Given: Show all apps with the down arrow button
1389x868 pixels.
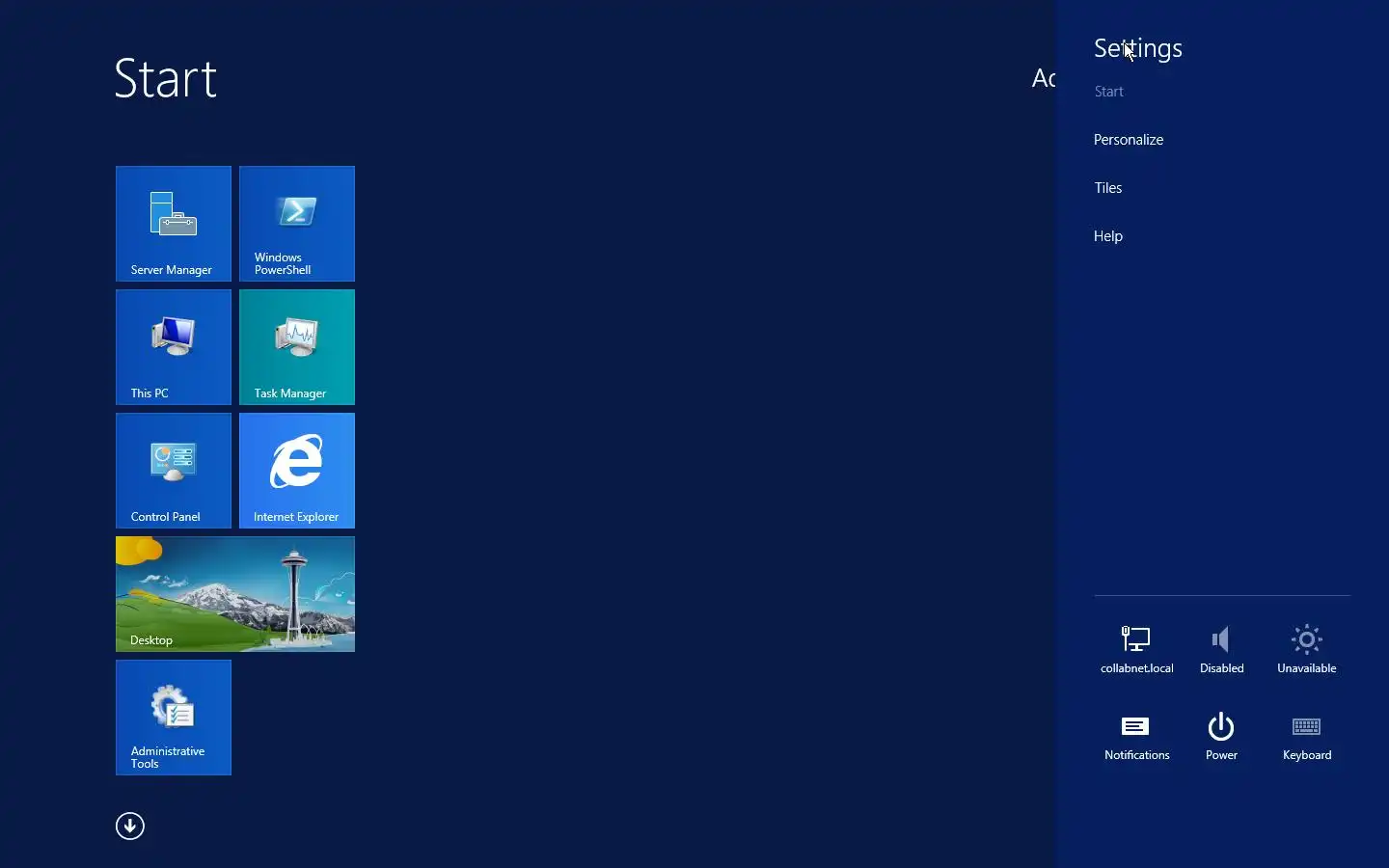Looking at the screenshot, I should (x=130, y=826).
